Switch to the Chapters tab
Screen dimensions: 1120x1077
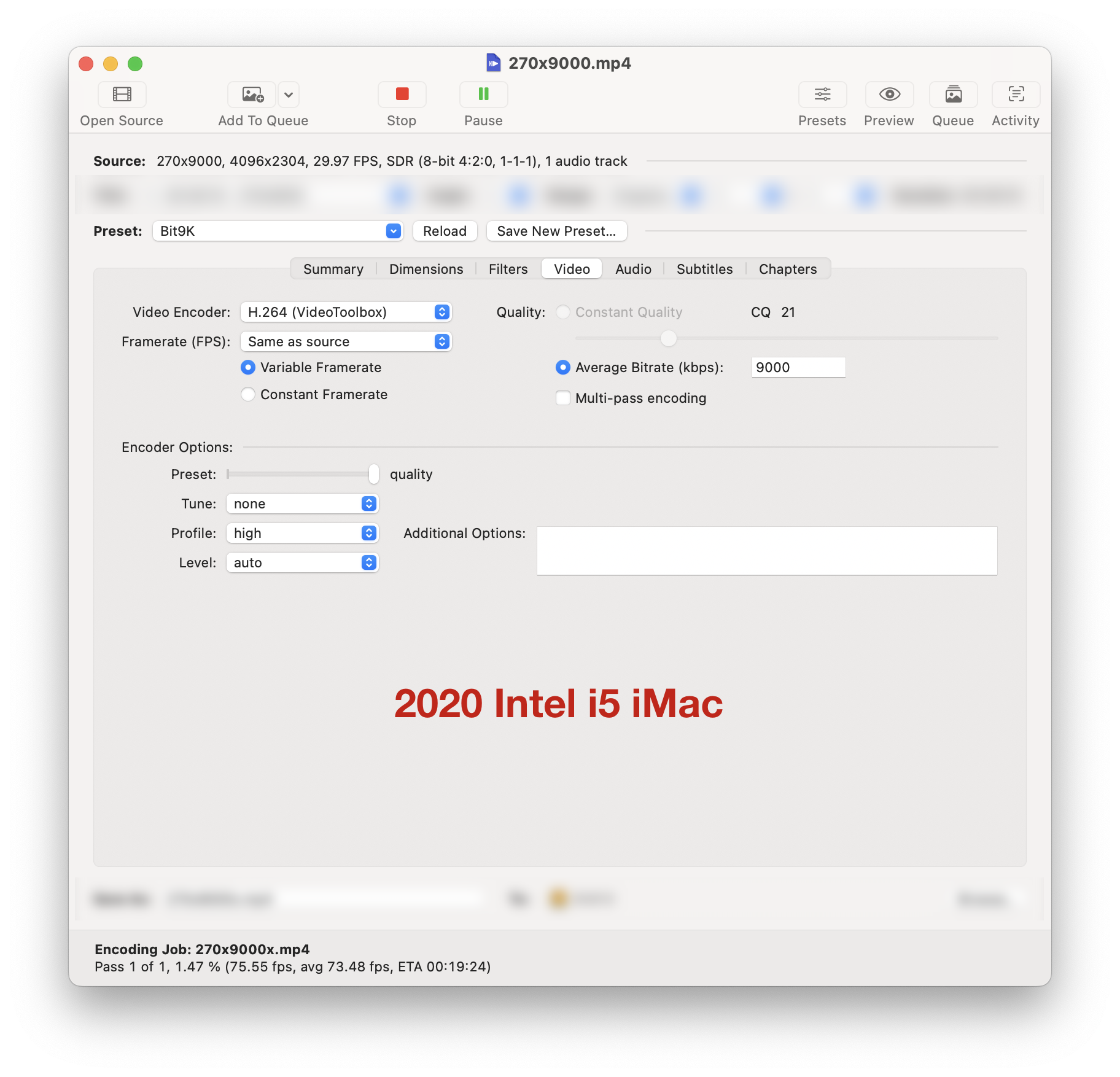pos(788,269)
